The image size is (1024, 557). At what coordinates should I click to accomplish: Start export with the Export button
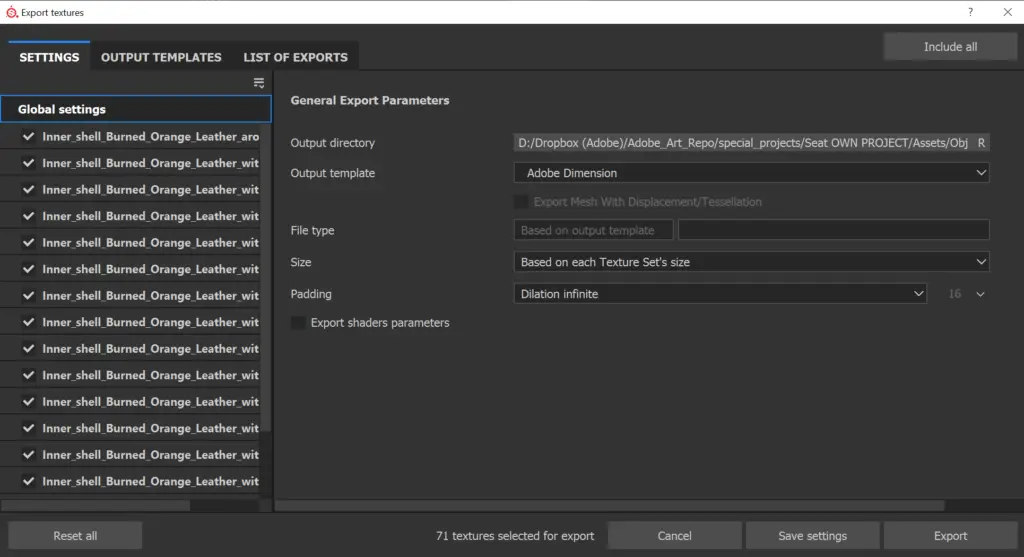tap(950, 535)
